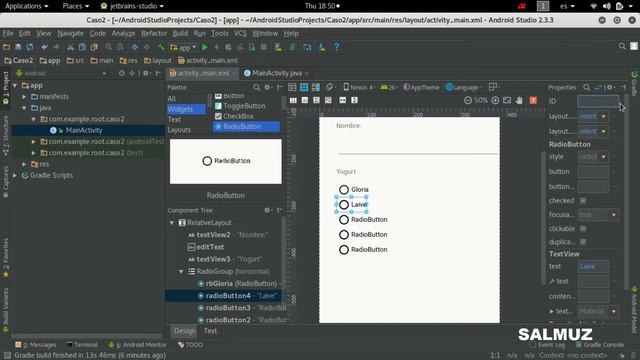Open the palette search magnifier

pyautogui.click(x=256, y=87)
